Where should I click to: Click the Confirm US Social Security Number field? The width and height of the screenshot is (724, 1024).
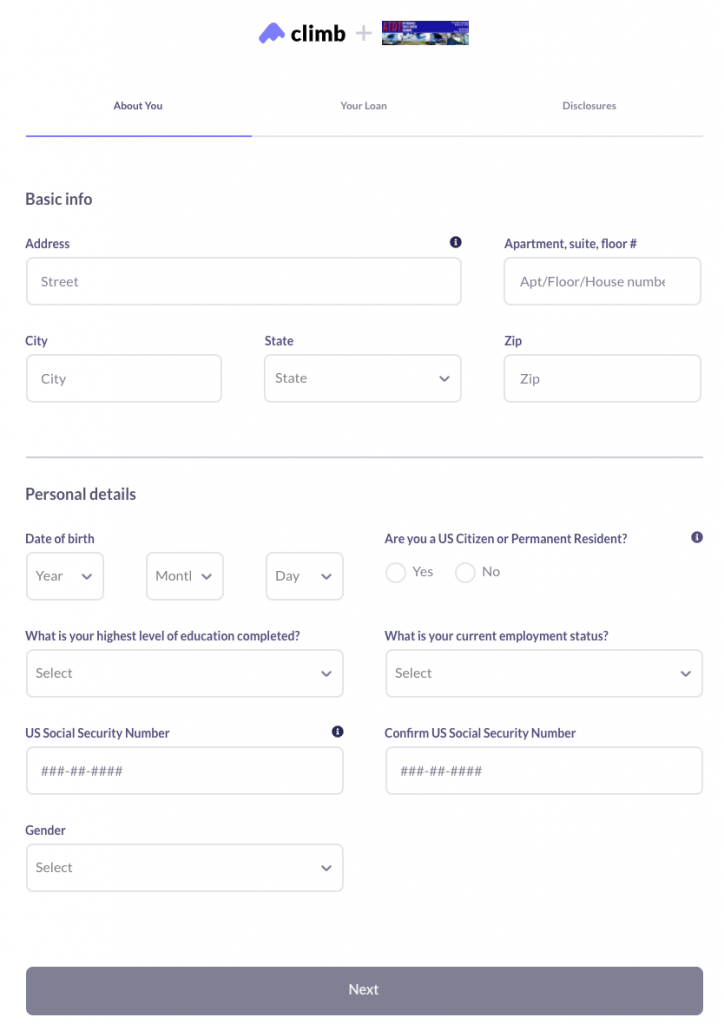point(543,771)
